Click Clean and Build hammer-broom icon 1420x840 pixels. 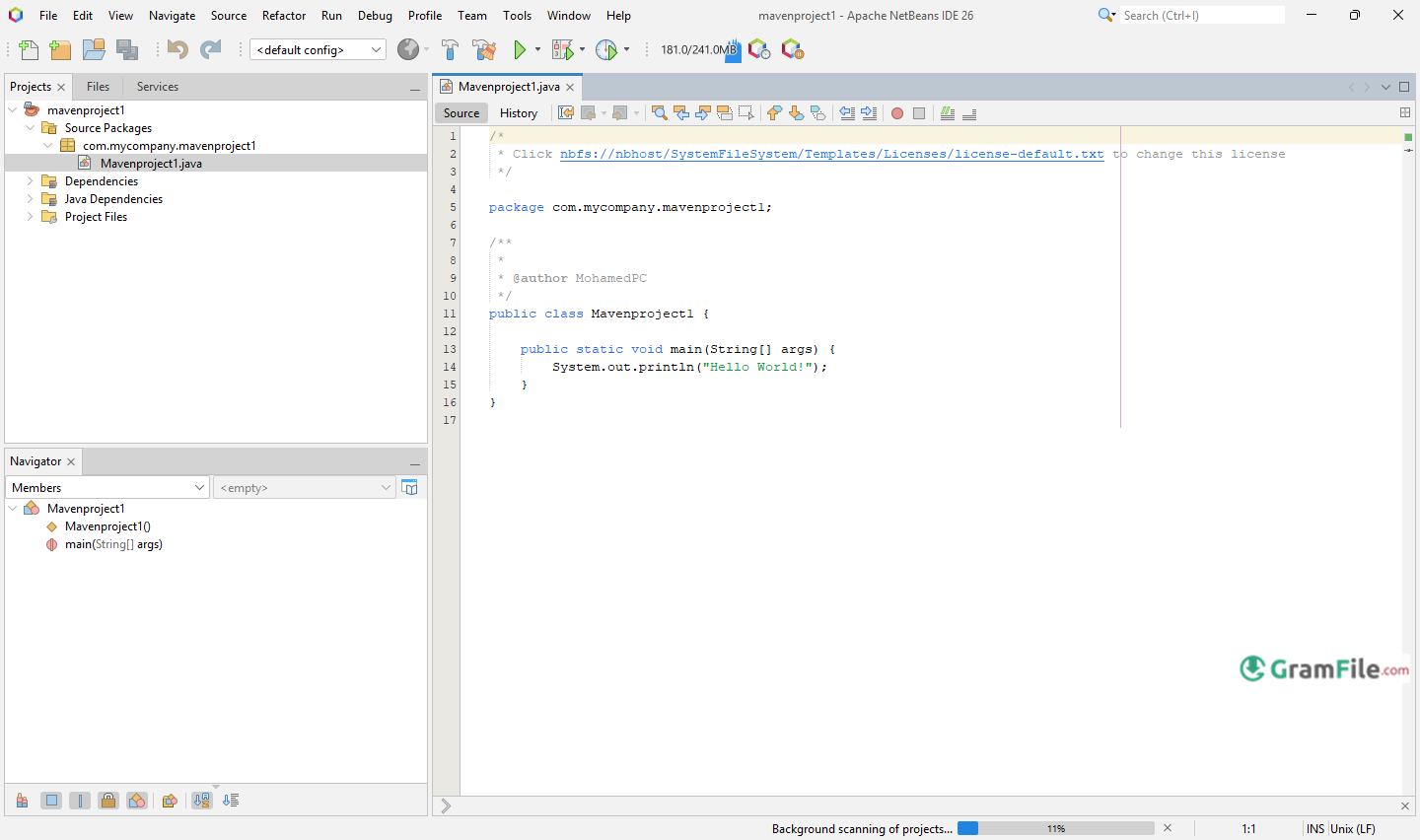pos(483,49)
